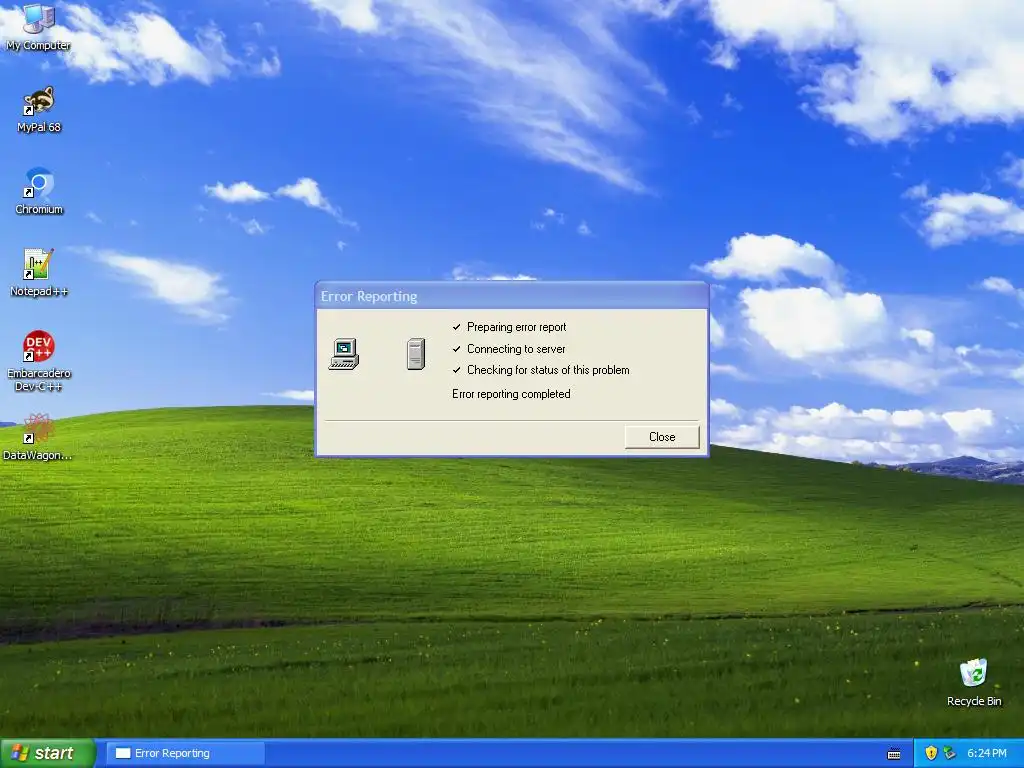The width and height of the screenshot is (1024, 768).
Task: Click the on-screen keyboard taskbar icon
Action: pyautogui.click(x=894, y=754)
